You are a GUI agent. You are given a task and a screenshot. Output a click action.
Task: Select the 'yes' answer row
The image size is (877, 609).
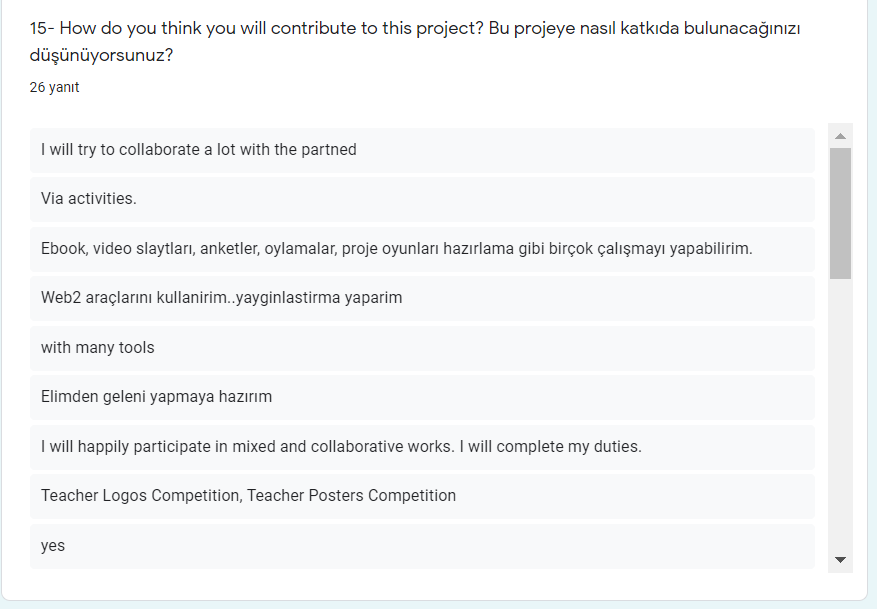(52, 546)
